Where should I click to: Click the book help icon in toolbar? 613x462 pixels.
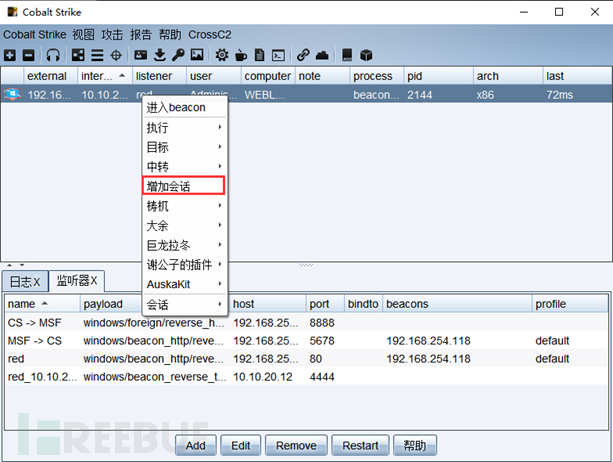347,55
